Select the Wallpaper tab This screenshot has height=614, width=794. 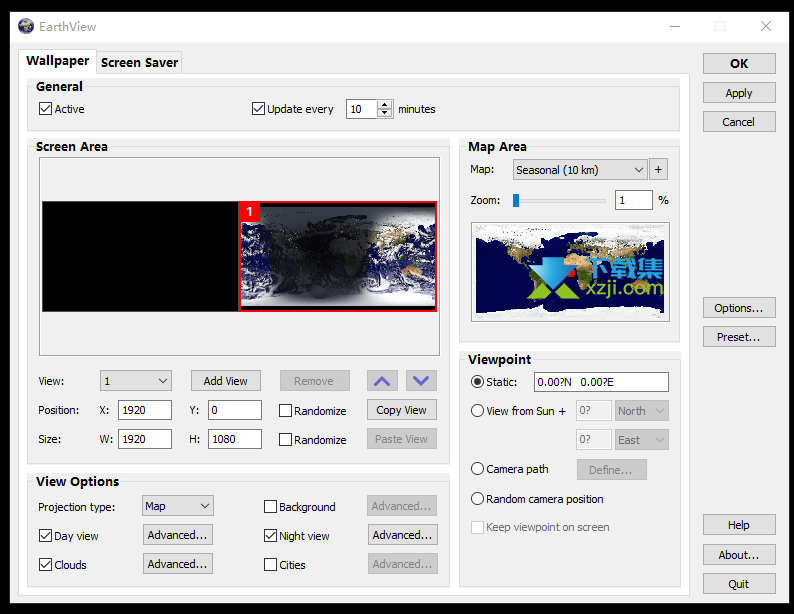[x=57, y=61]
